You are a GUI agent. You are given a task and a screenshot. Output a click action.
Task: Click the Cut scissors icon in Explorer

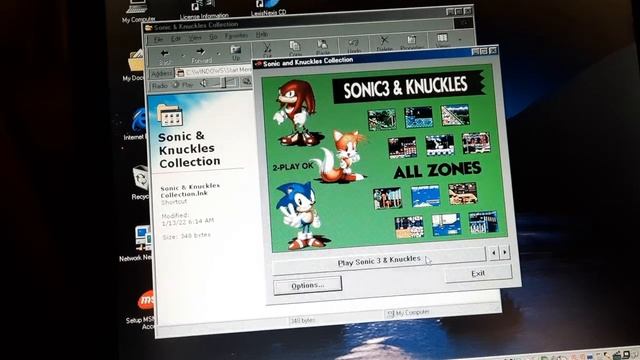click(267, 50)
